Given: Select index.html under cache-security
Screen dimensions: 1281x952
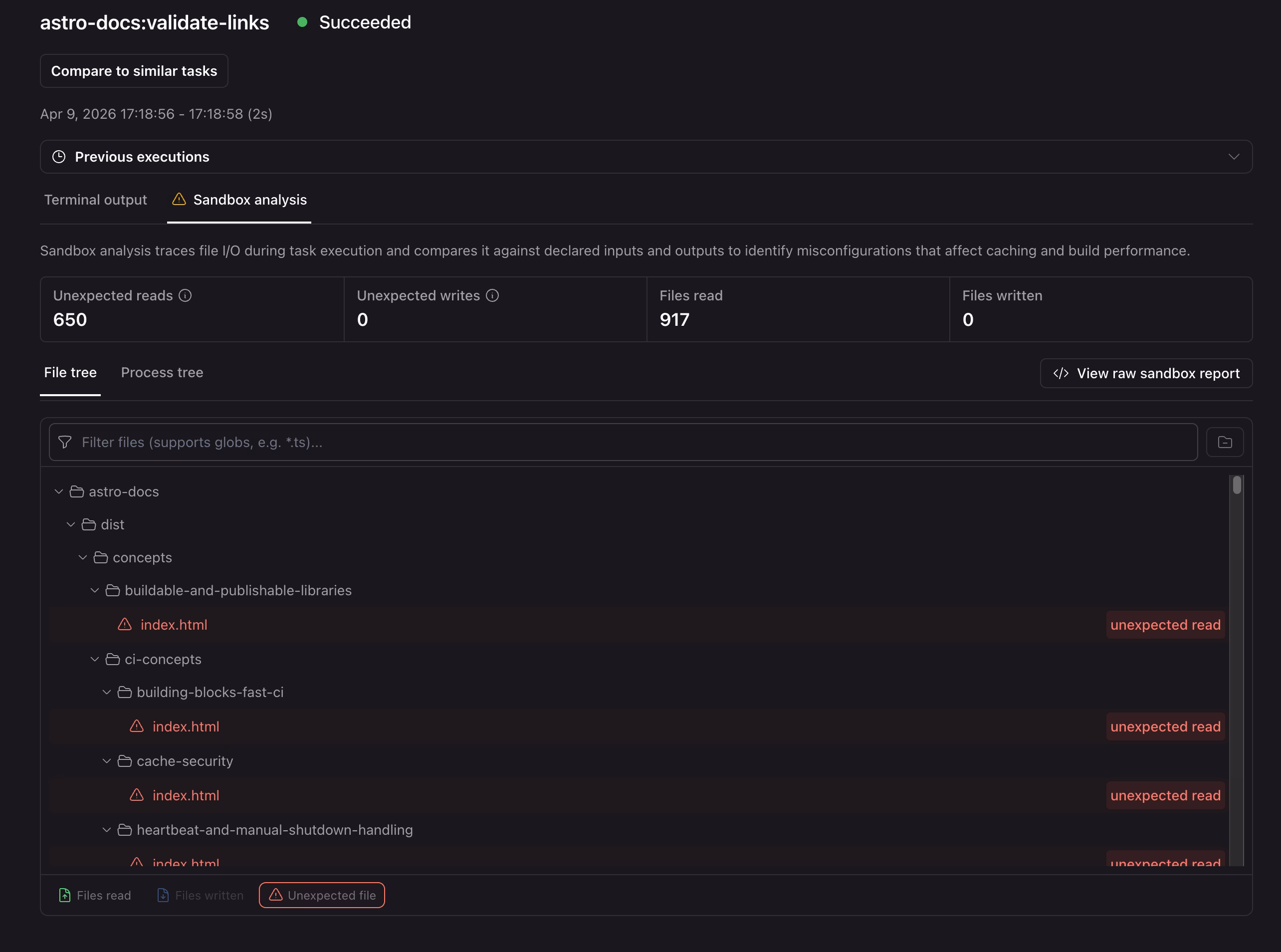Looking at the screenshot, I should click(x=186, y=795).
